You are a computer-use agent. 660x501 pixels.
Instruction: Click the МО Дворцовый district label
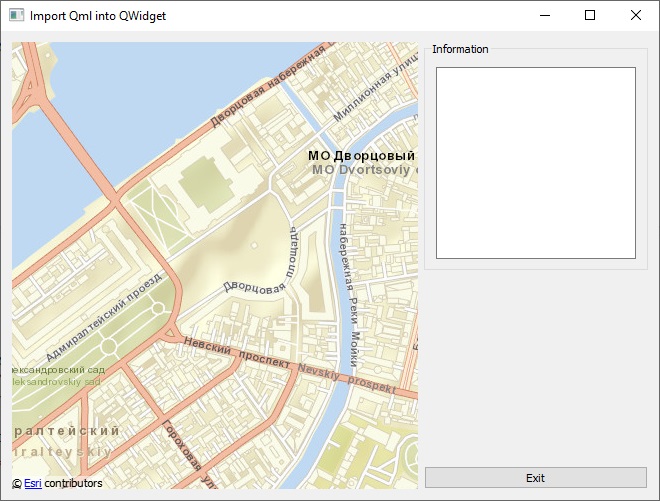(x=361, y=156)
